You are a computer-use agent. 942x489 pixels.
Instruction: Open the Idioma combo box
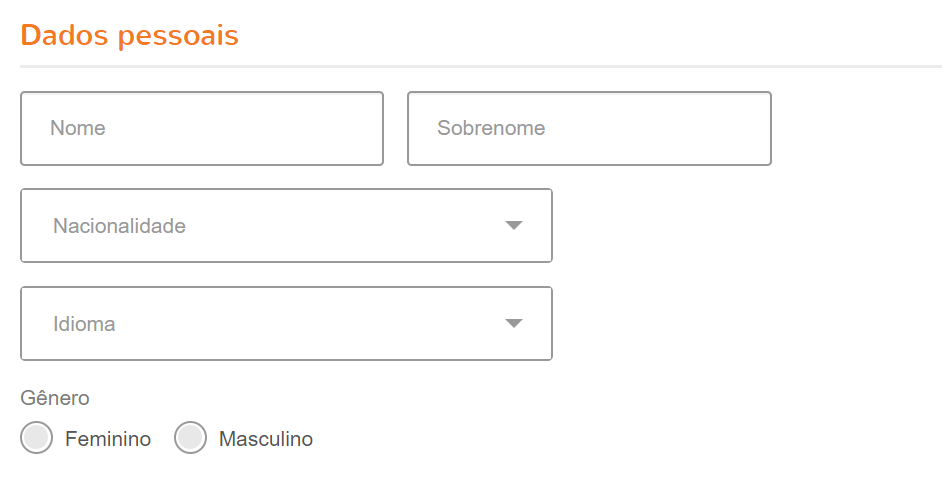286,324
